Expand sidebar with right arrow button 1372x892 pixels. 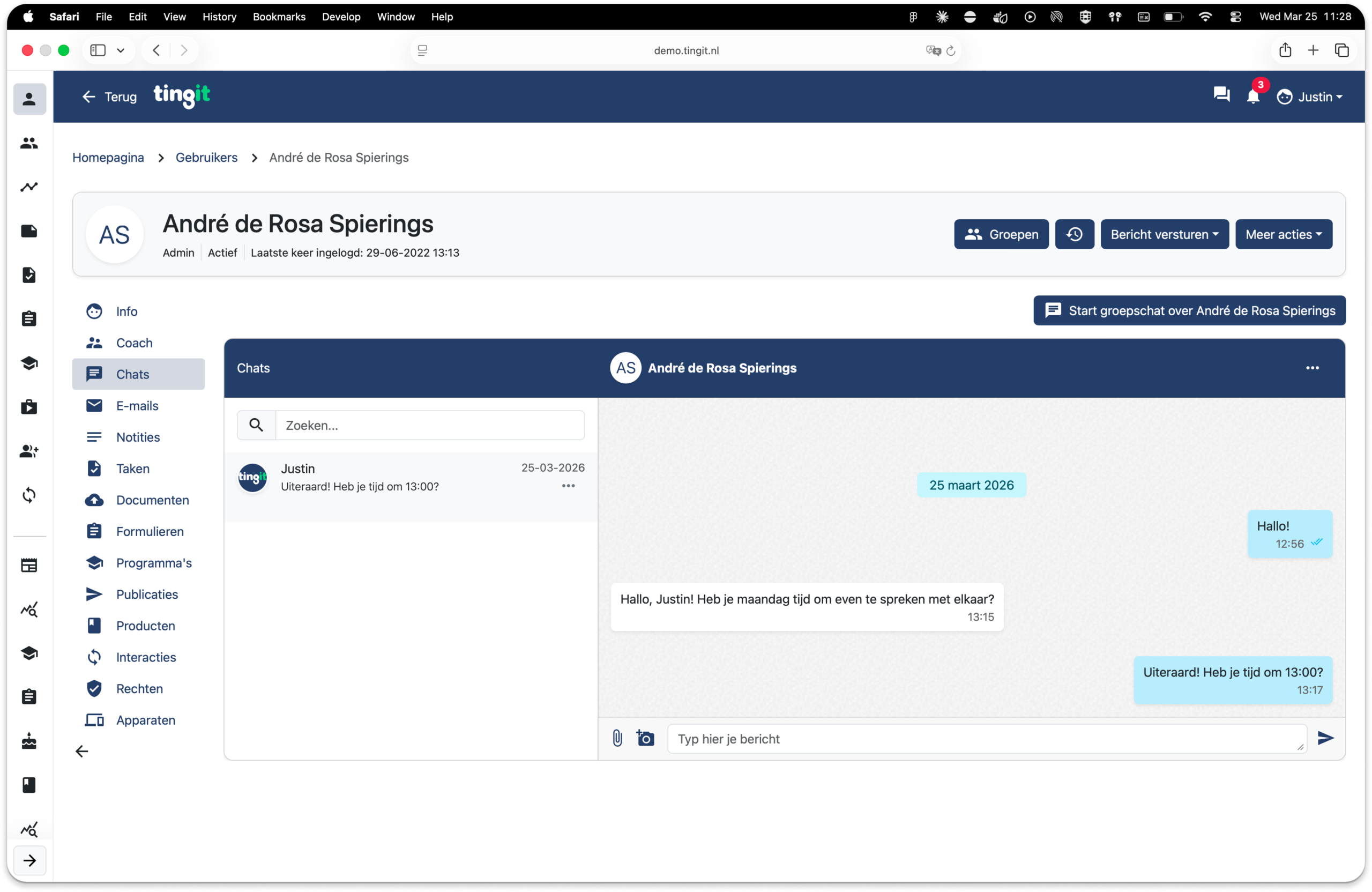pos(29,861)
